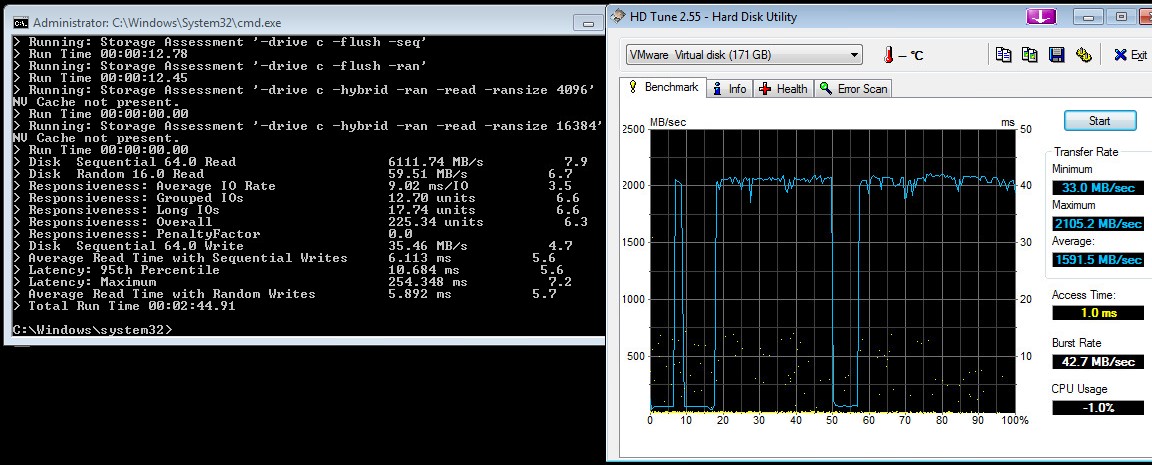Image resolution: width=1152 pixels, height=465 pixels.
Task: Minimize the cmd.exe window
Action: point(588,23)
